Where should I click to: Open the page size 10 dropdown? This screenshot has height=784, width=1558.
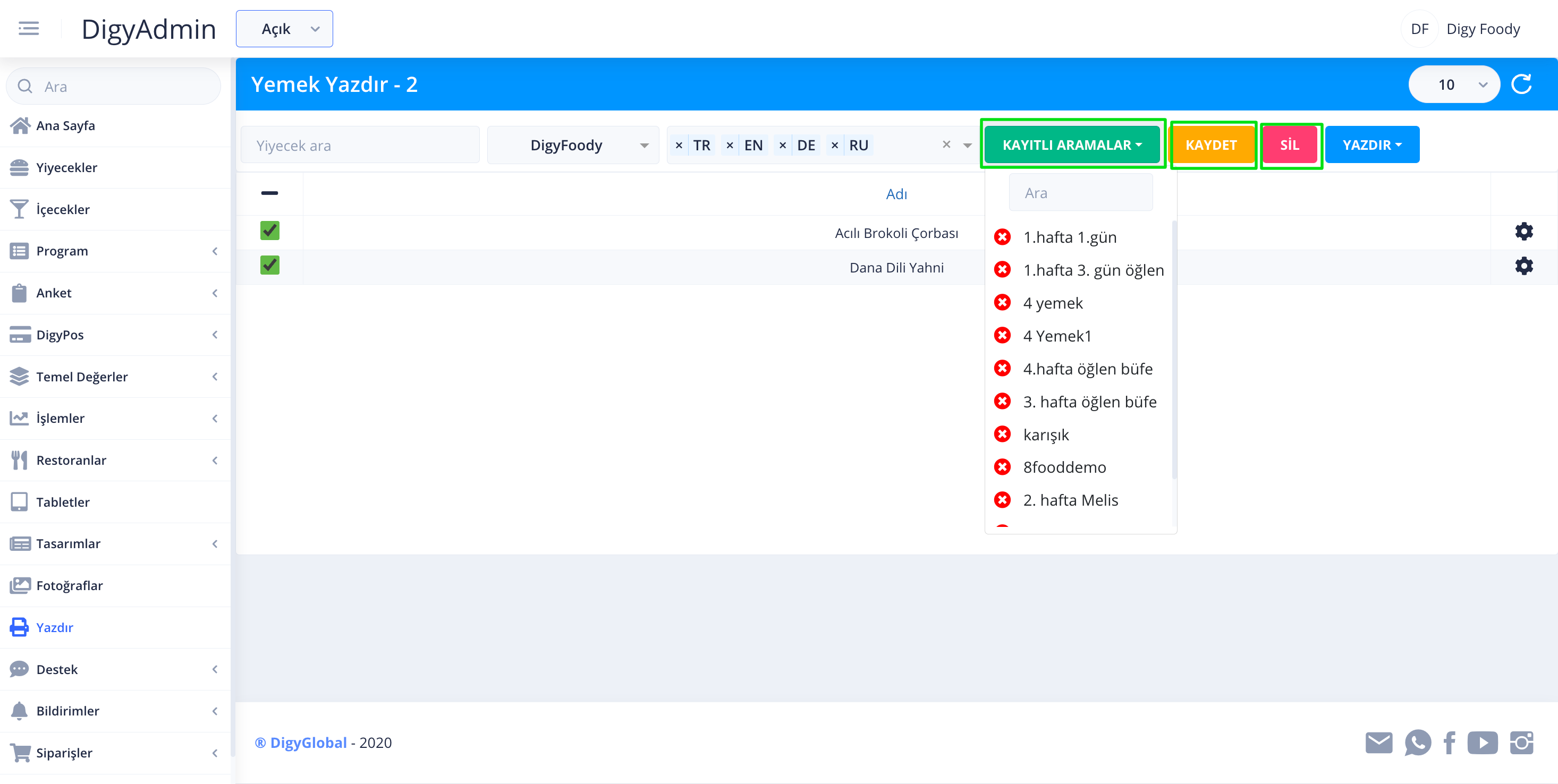pos(1453,84)
